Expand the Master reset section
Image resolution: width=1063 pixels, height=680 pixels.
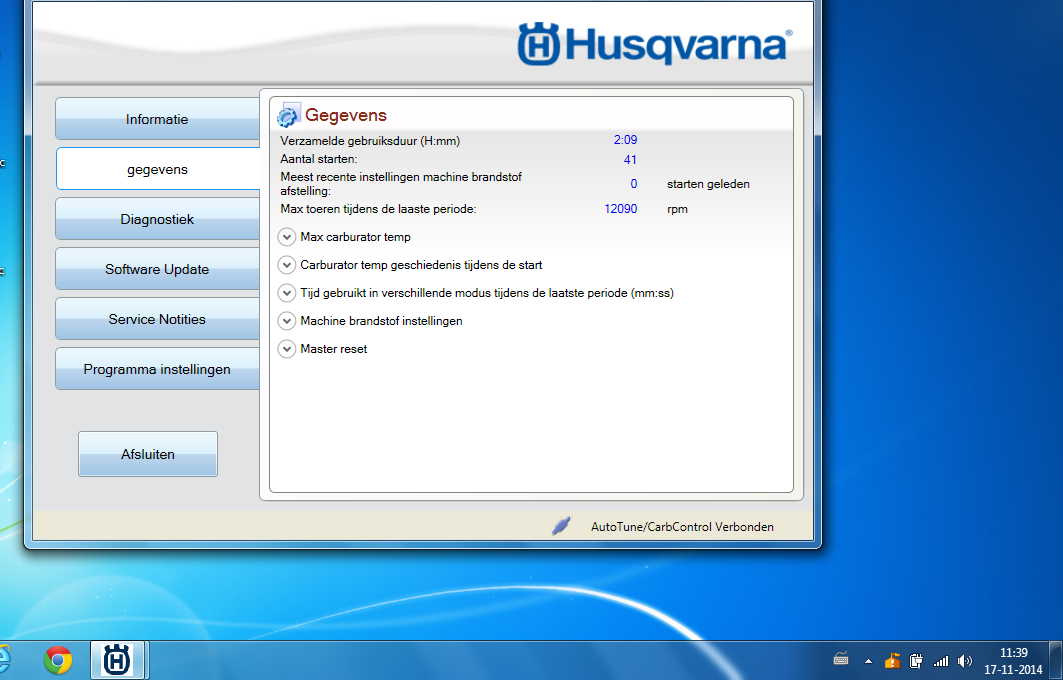click(287, 349)
